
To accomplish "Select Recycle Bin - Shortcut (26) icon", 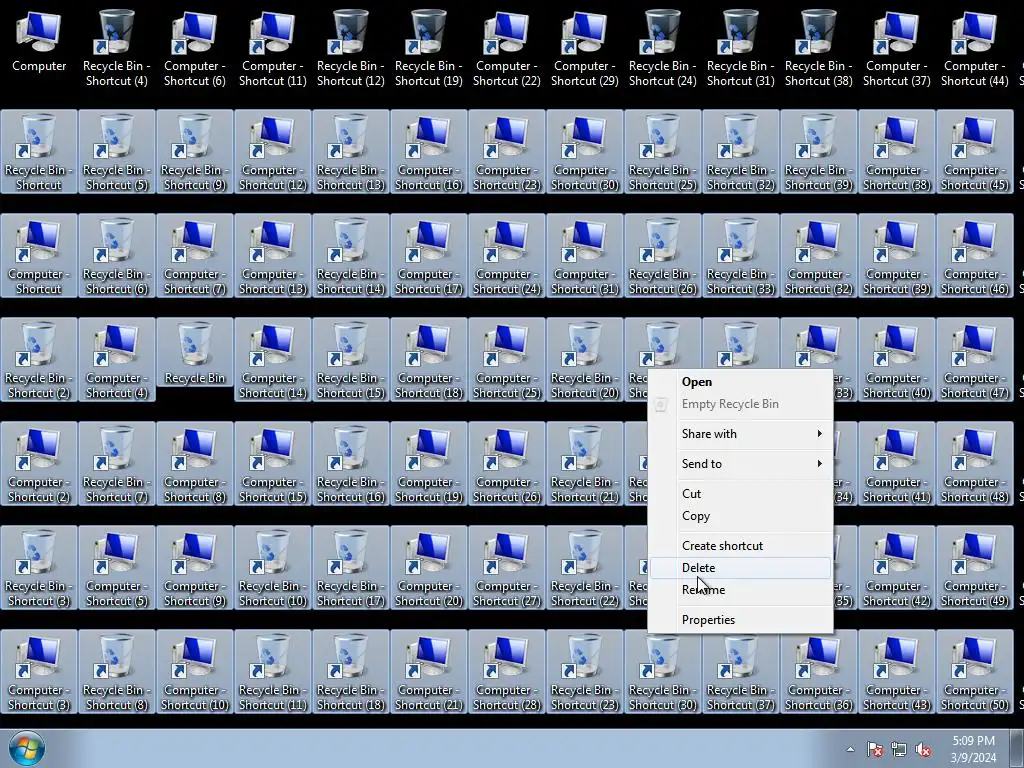I will click(663, 255).
